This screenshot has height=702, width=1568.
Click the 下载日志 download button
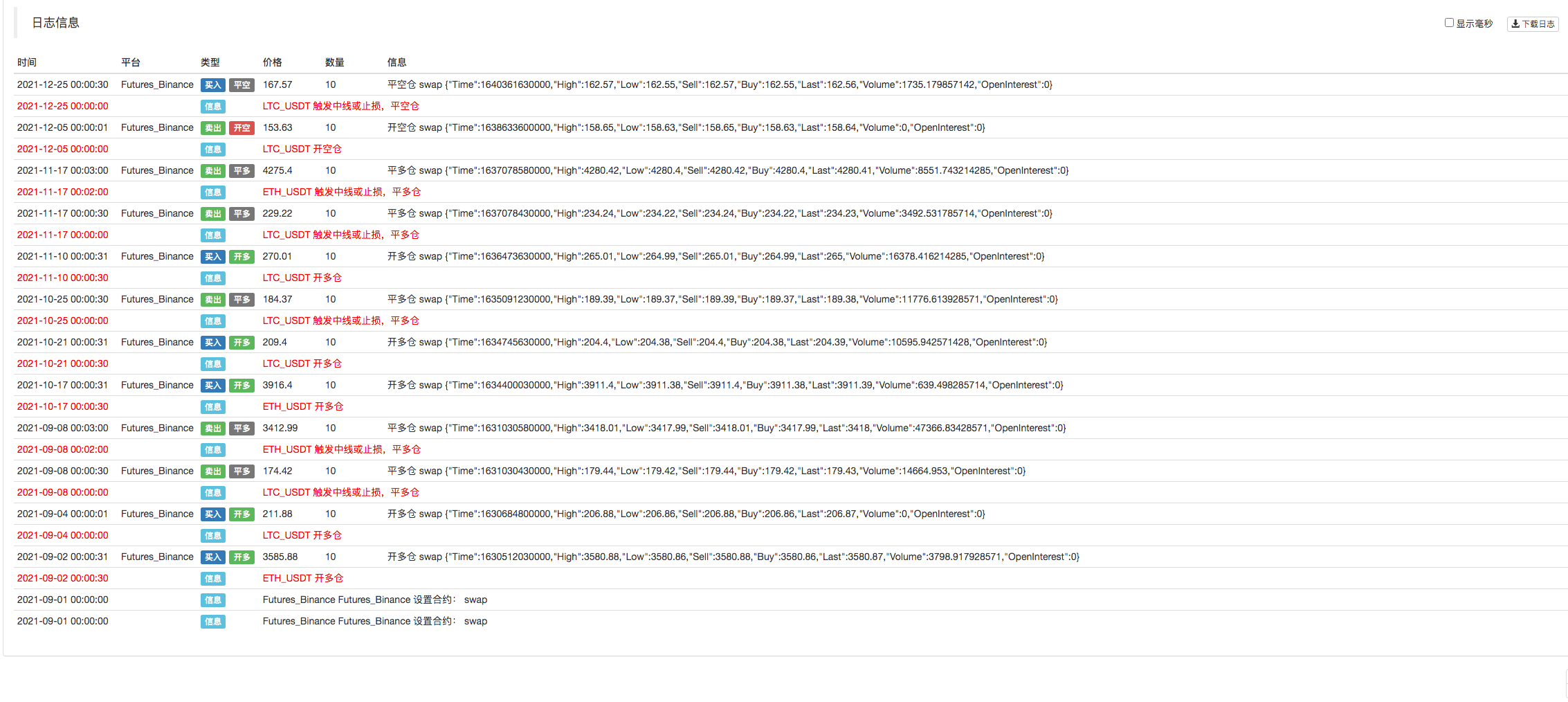tap(1533, 24)
